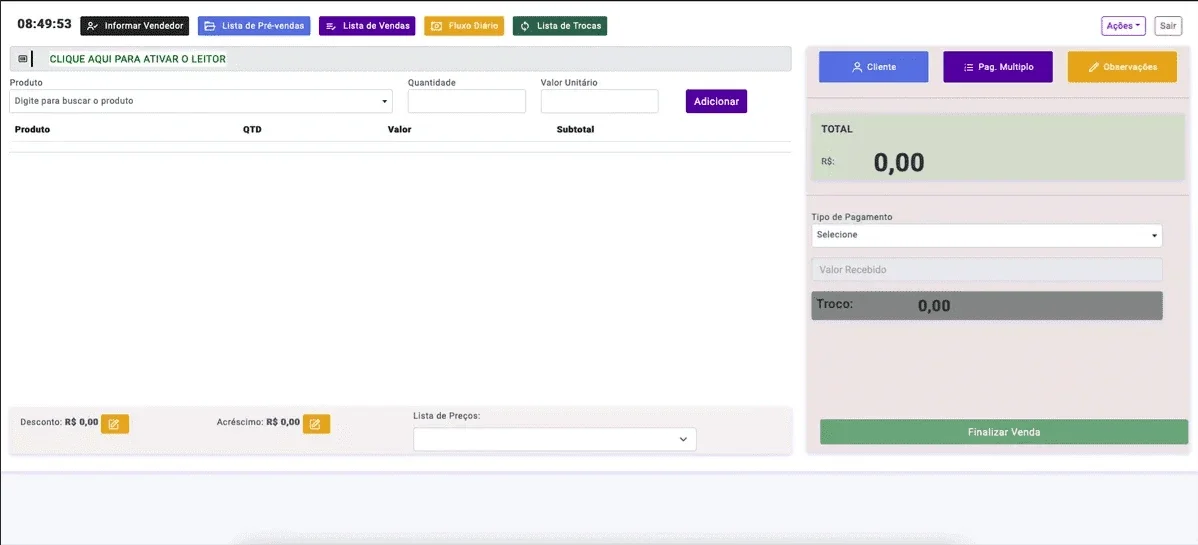Activate reader via CLIQUE AQUI PARA ATIVAR O LEITOR
This screenshot has width=1198, height=545.
(138, 59)
